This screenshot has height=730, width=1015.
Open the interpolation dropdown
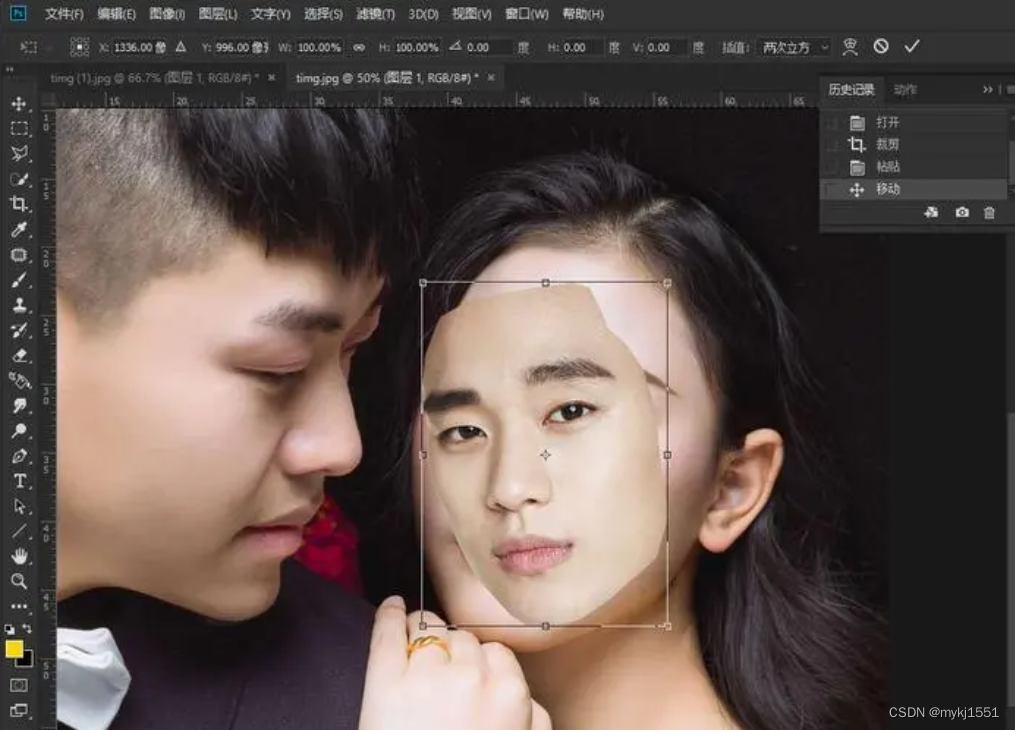794,47
